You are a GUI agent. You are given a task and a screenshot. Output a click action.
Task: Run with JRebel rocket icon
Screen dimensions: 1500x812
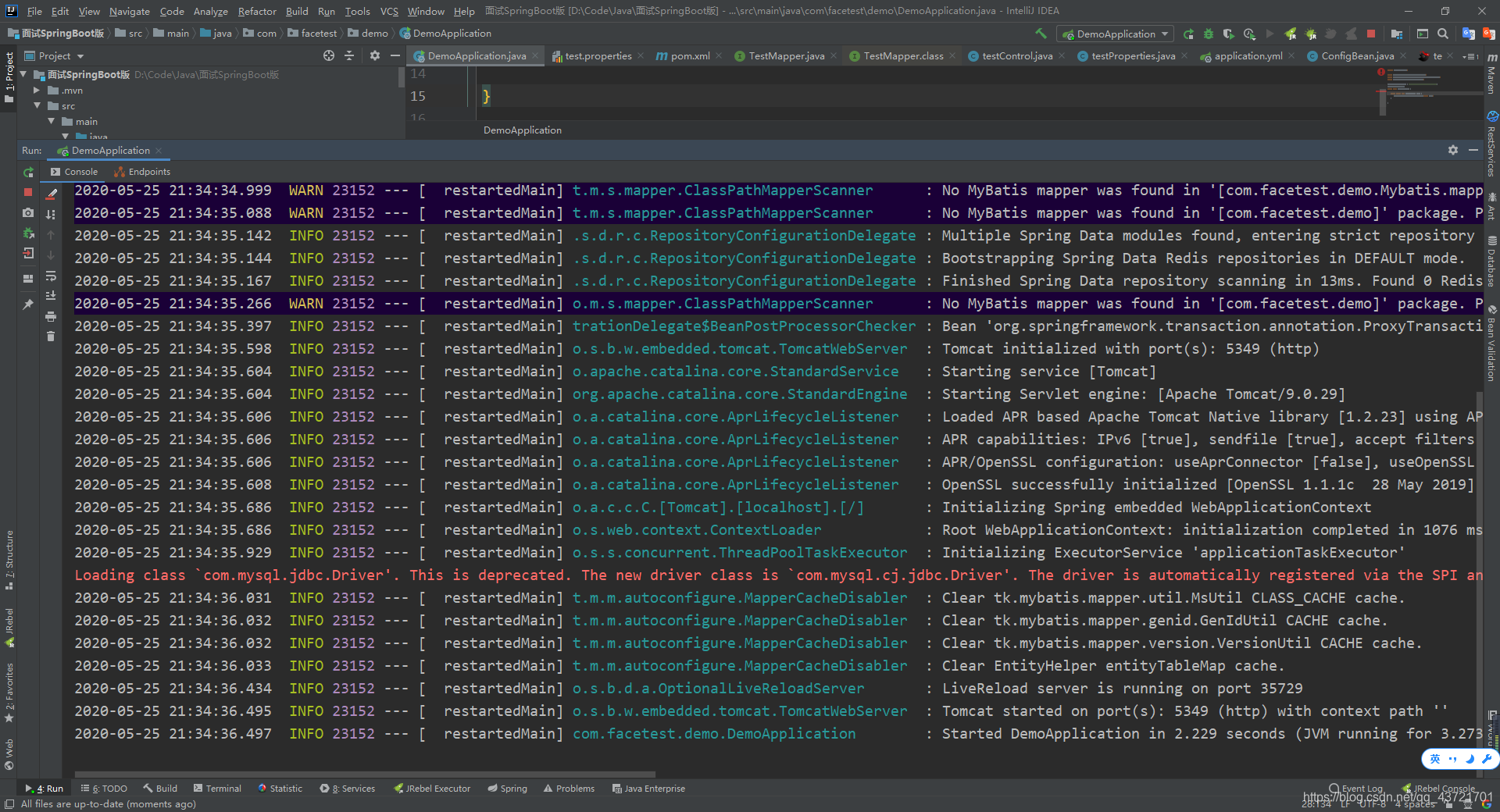(1290, 34)
